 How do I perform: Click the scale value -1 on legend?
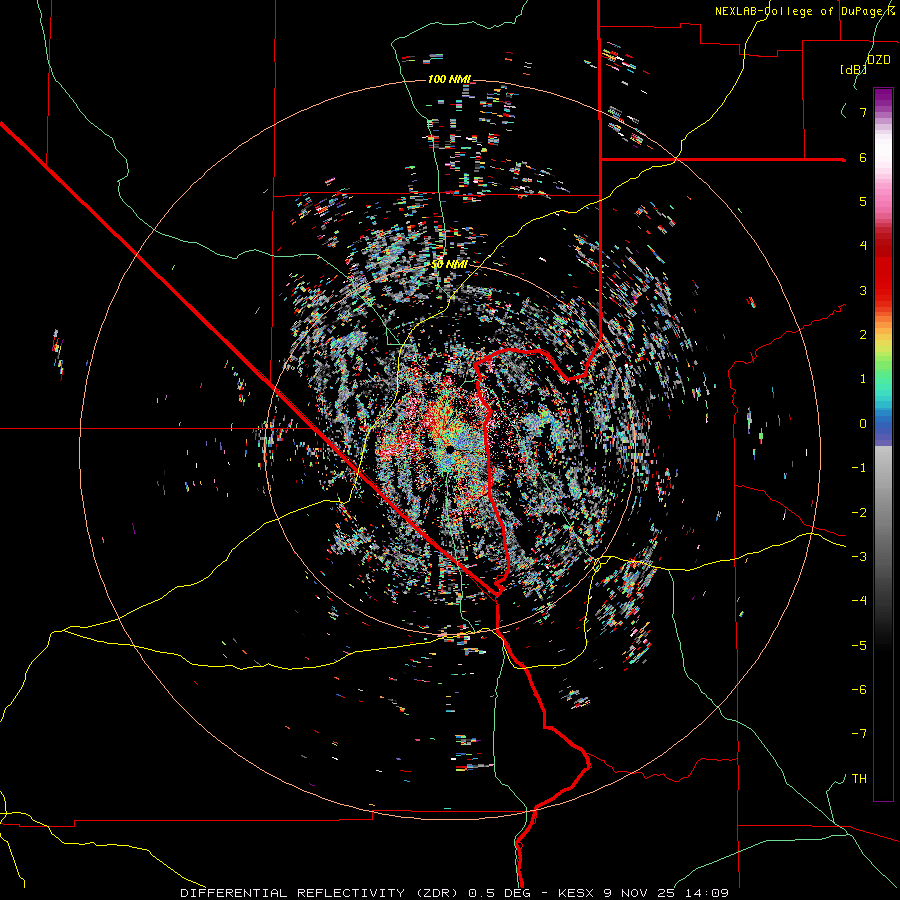(x=859, y=468)
